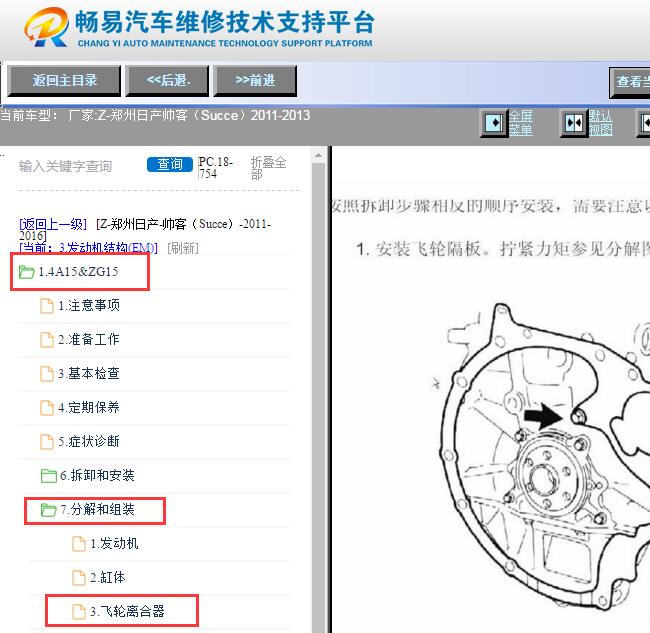This screenshot has width=650, height=633.
Task: Click the page icon beside 1.发动机
Action: [x=79, y=544]
